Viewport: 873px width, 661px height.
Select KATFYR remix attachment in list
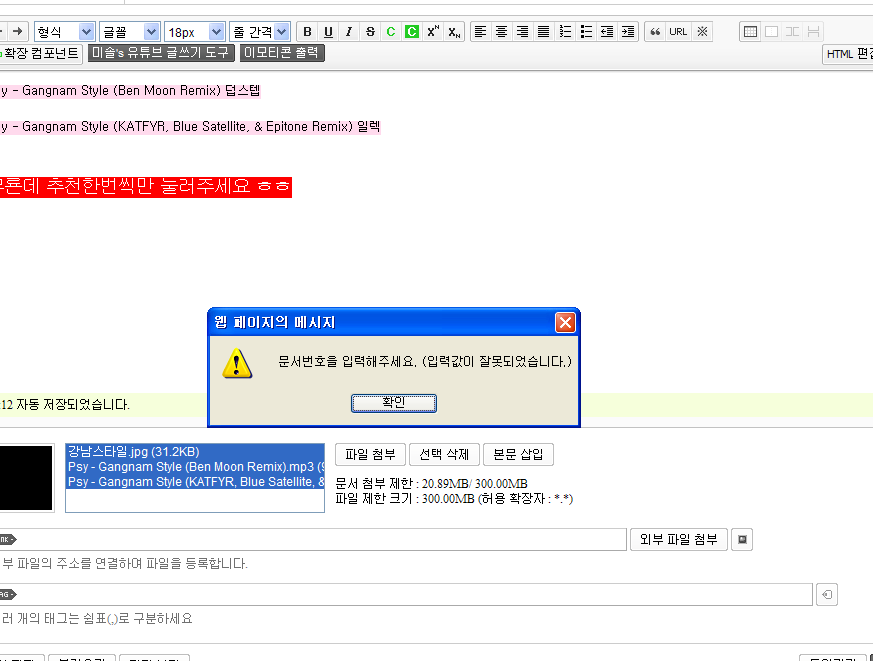coord(195,482)
